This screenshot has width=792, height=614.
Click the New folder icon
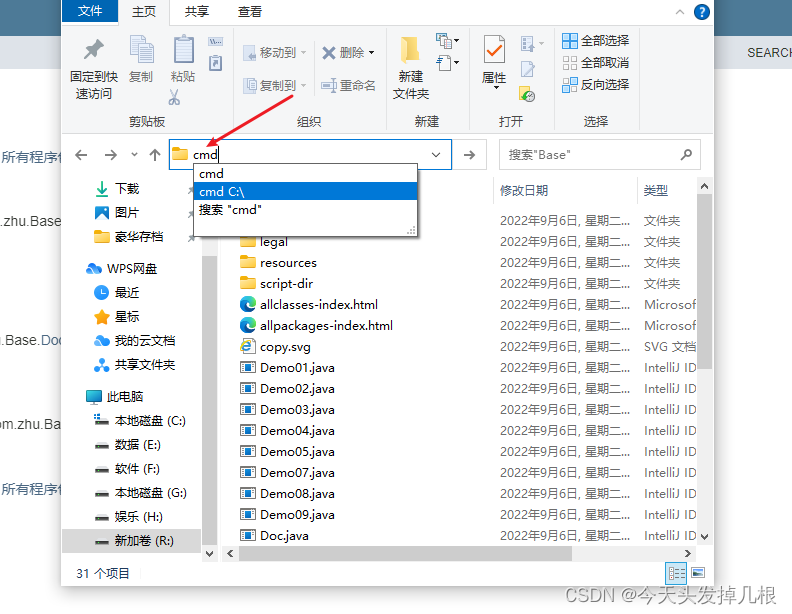point(410,50)
